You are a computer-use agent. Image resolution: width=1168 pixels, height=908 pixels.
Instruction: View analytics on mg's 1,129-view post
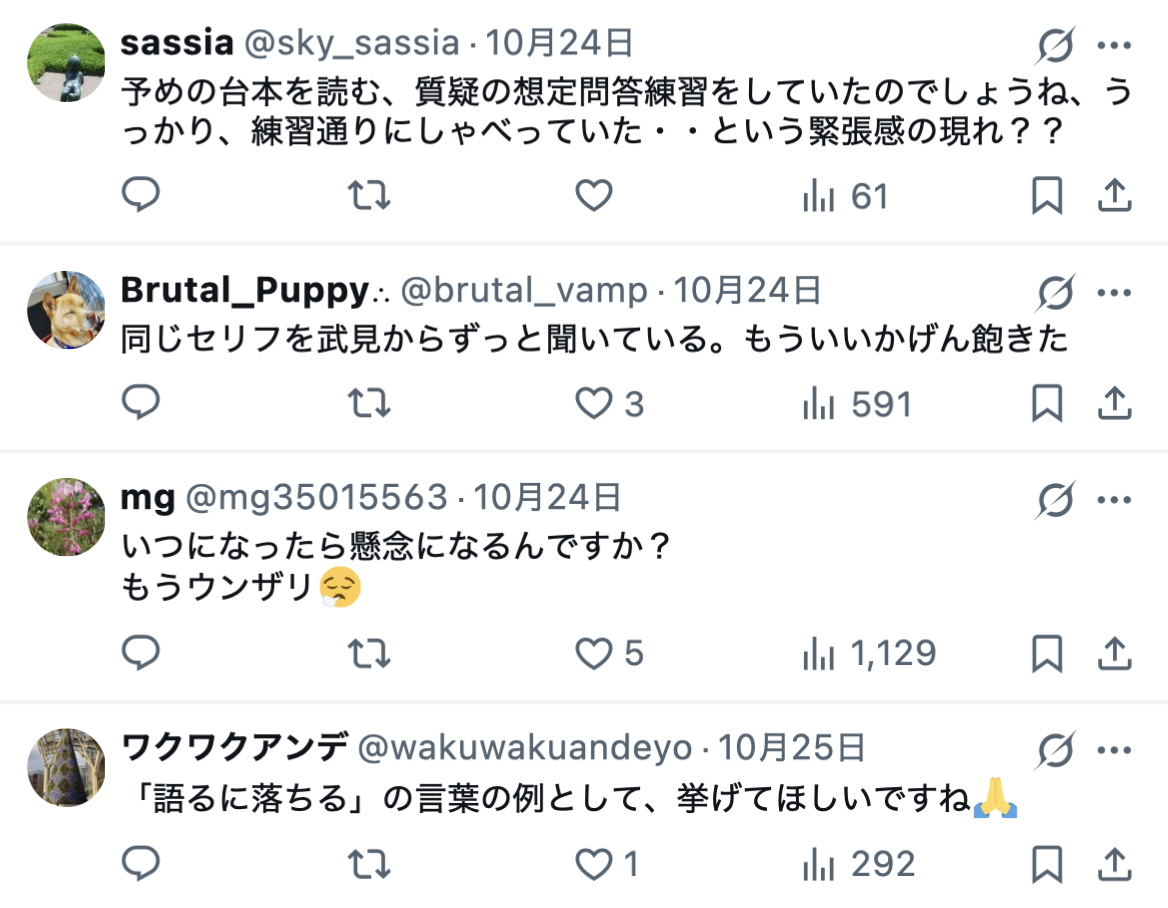coord(869,654)
